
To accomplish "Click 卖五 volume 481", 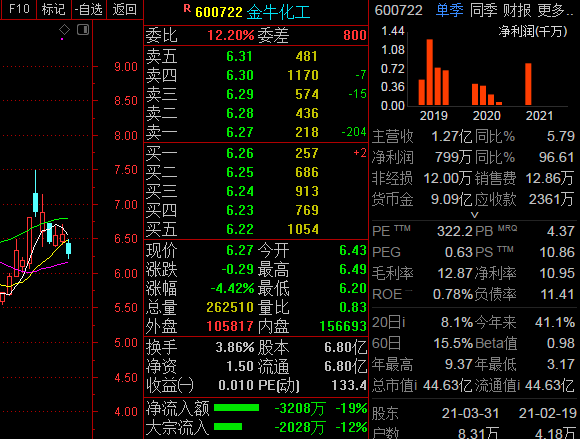I will point(307,56).
